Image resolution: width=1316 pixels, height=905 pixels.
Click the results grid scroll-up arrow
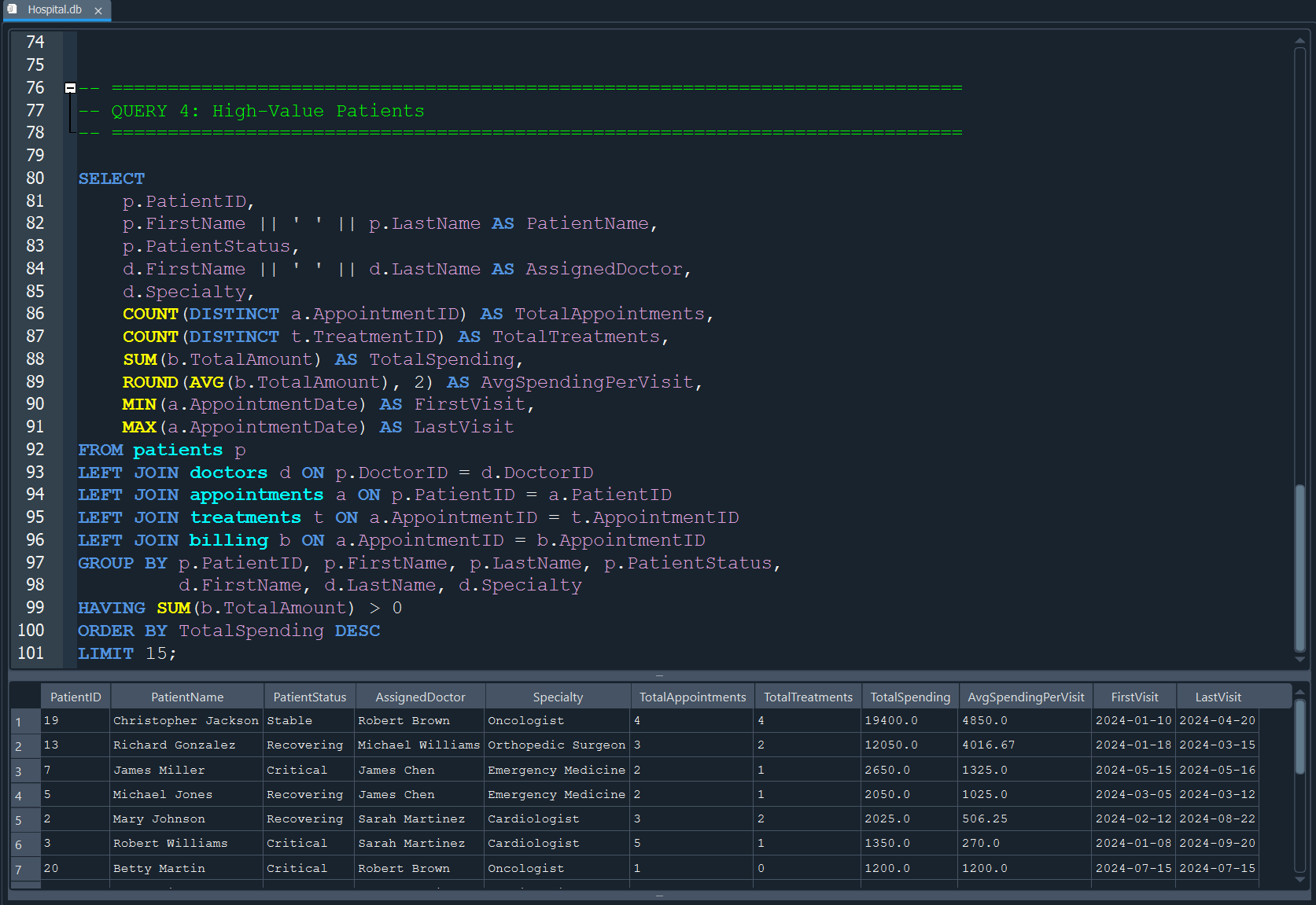tap(1299, 693)
